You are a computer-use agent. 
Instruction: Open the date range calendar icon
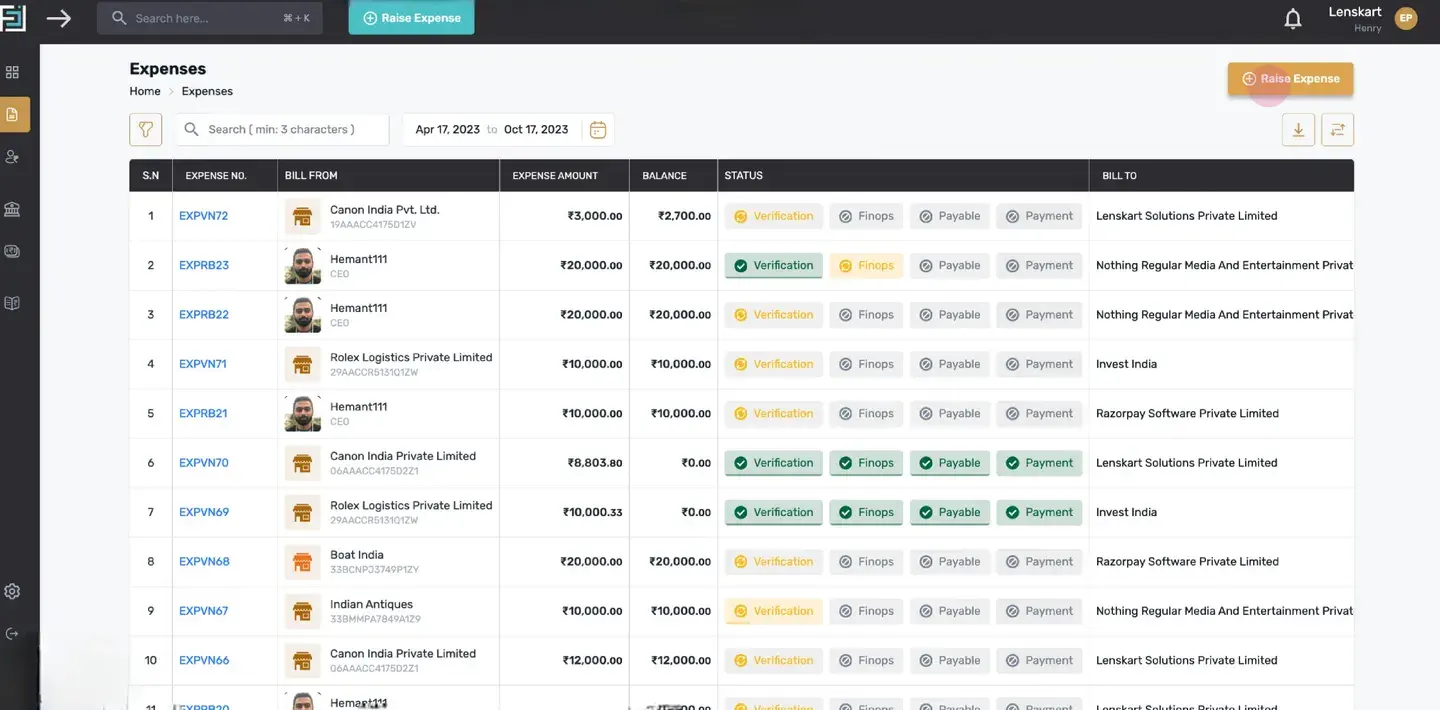(598, 129)
